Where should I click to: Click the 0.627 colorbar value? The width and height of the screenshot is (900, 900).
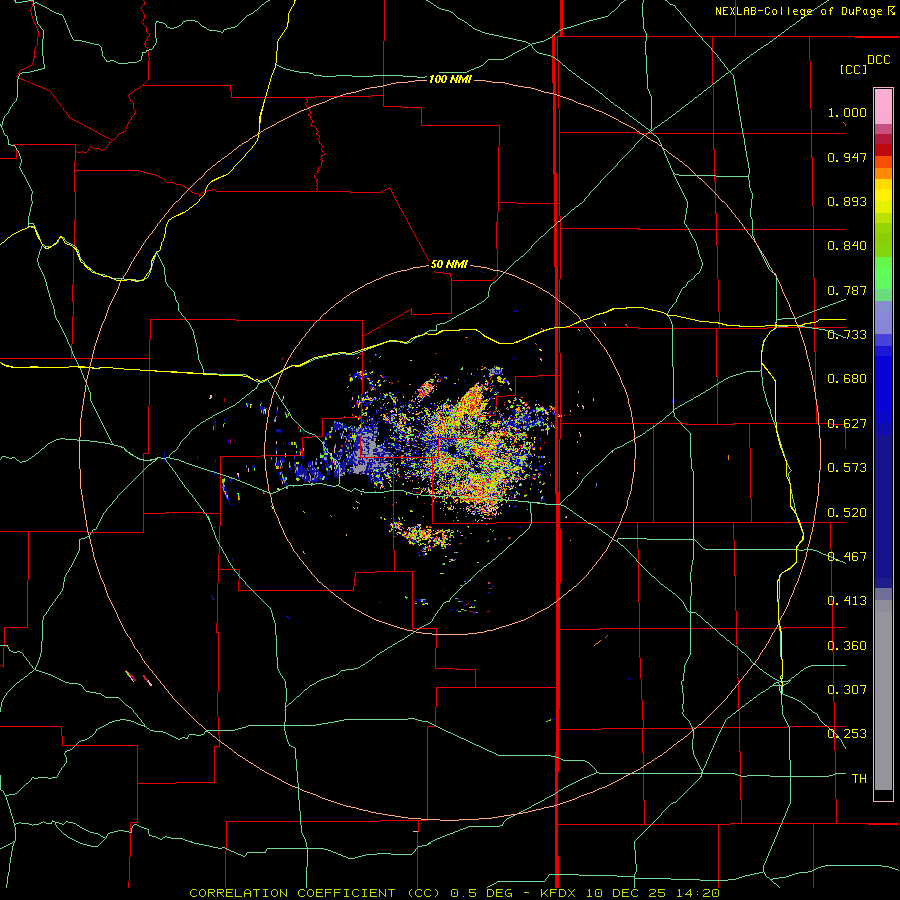click(x=847, y=424)
